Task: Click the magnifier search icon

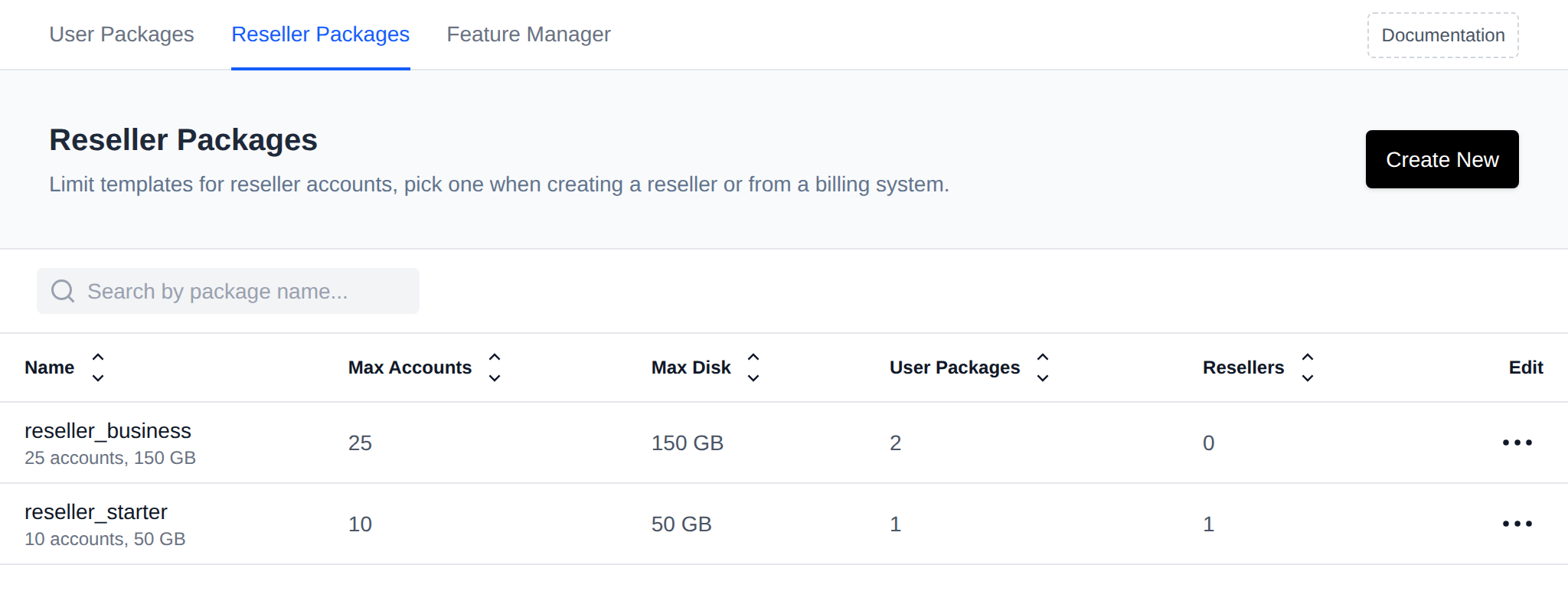Action: [63, 291]
